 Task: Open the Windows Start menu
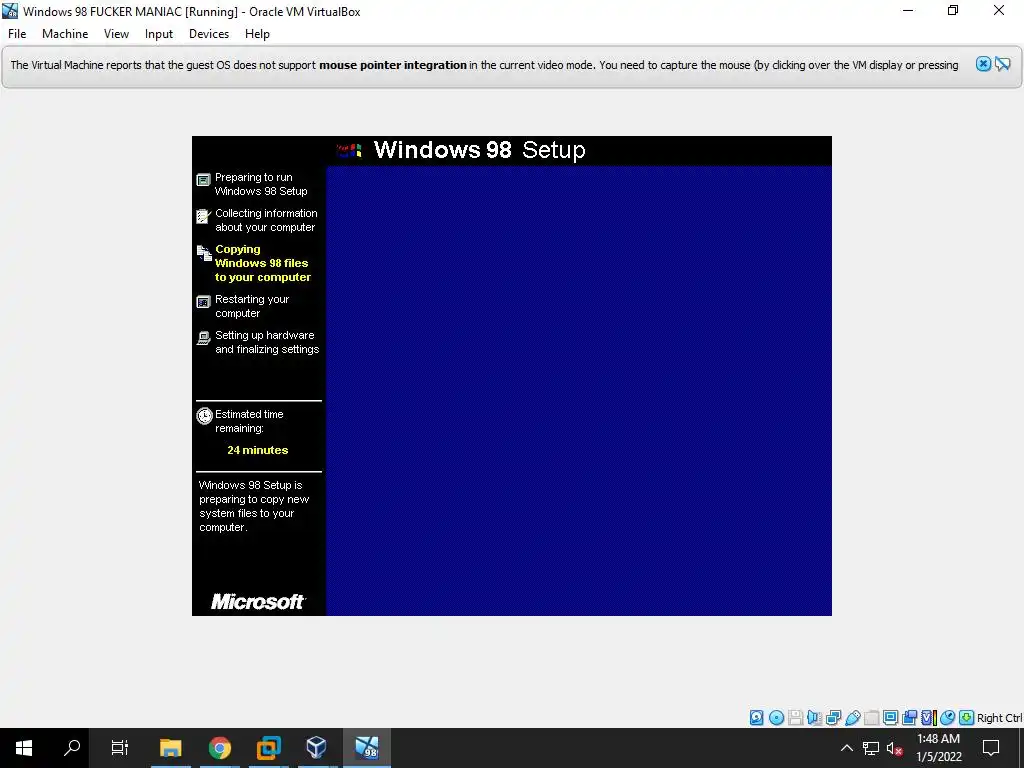(x=24, y=748)
